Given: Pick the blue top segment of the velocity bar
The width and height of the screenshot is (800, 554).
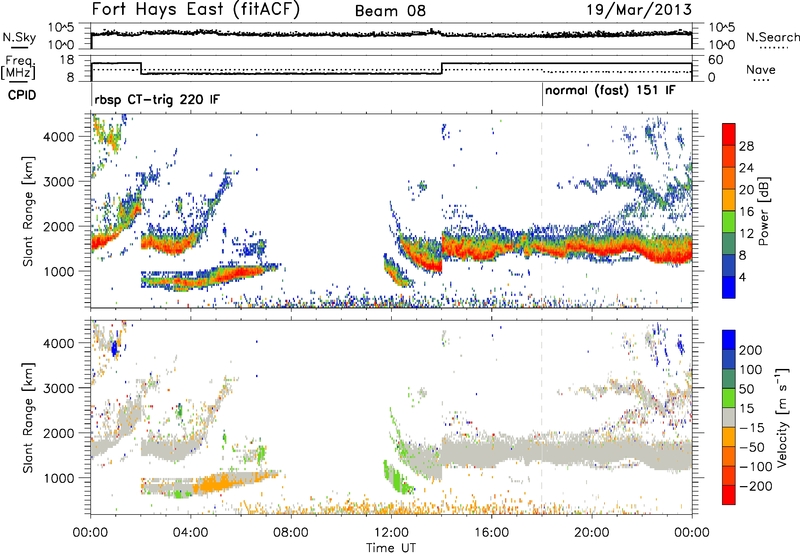Looking at the screenshot, I should (x=729, y=340).
